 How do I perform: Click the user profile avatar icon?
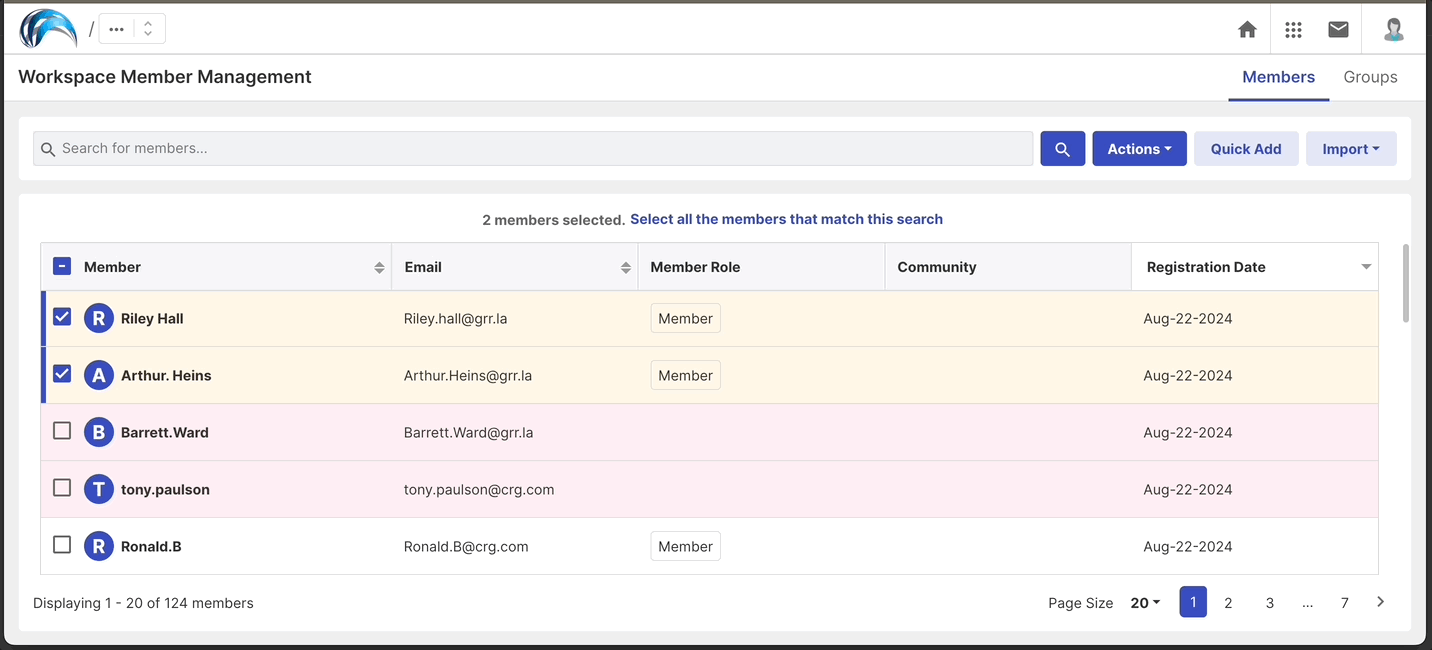(1393, 29)
